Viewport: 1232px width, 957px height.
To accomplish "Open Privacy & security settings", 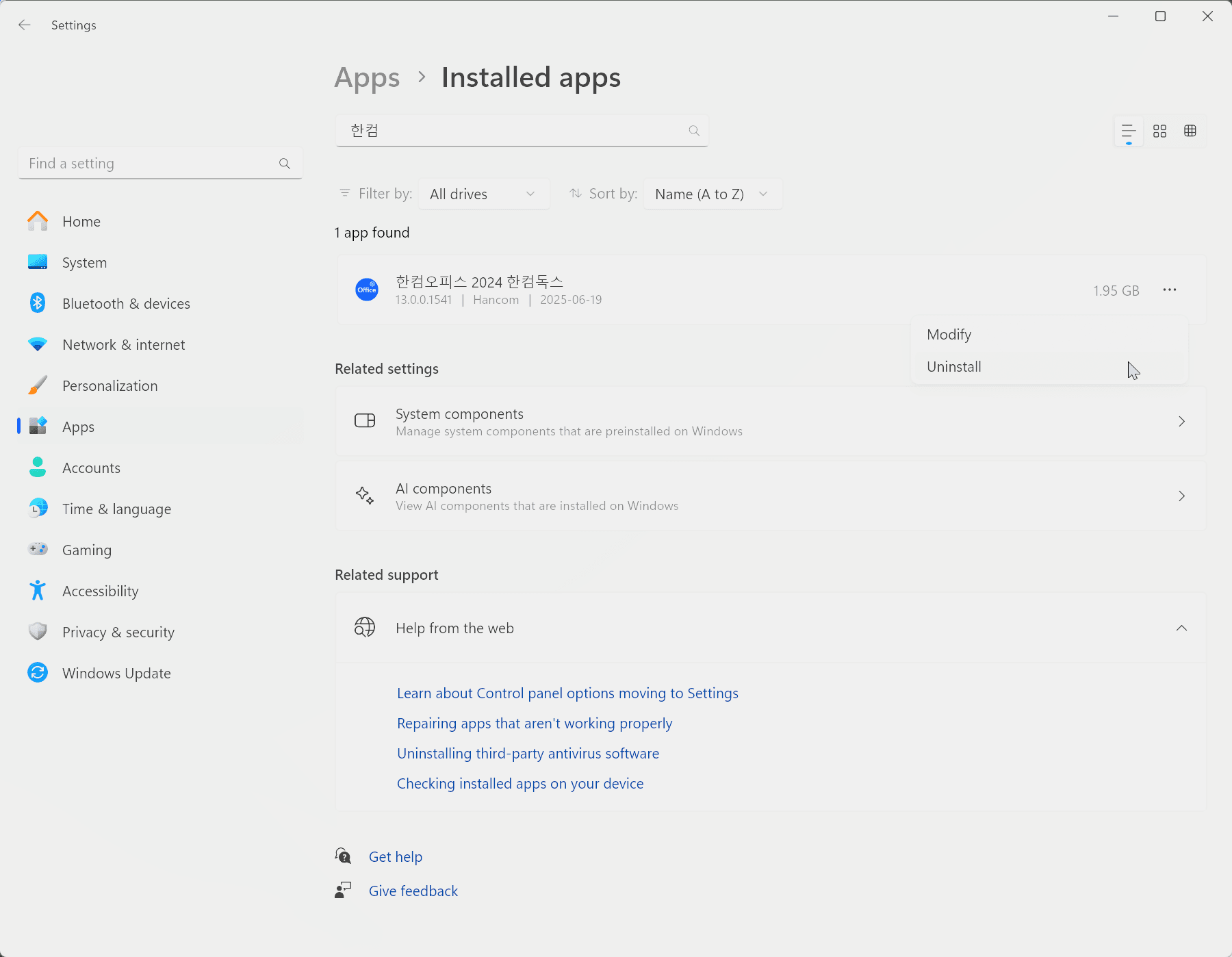I will coord(161,632).
